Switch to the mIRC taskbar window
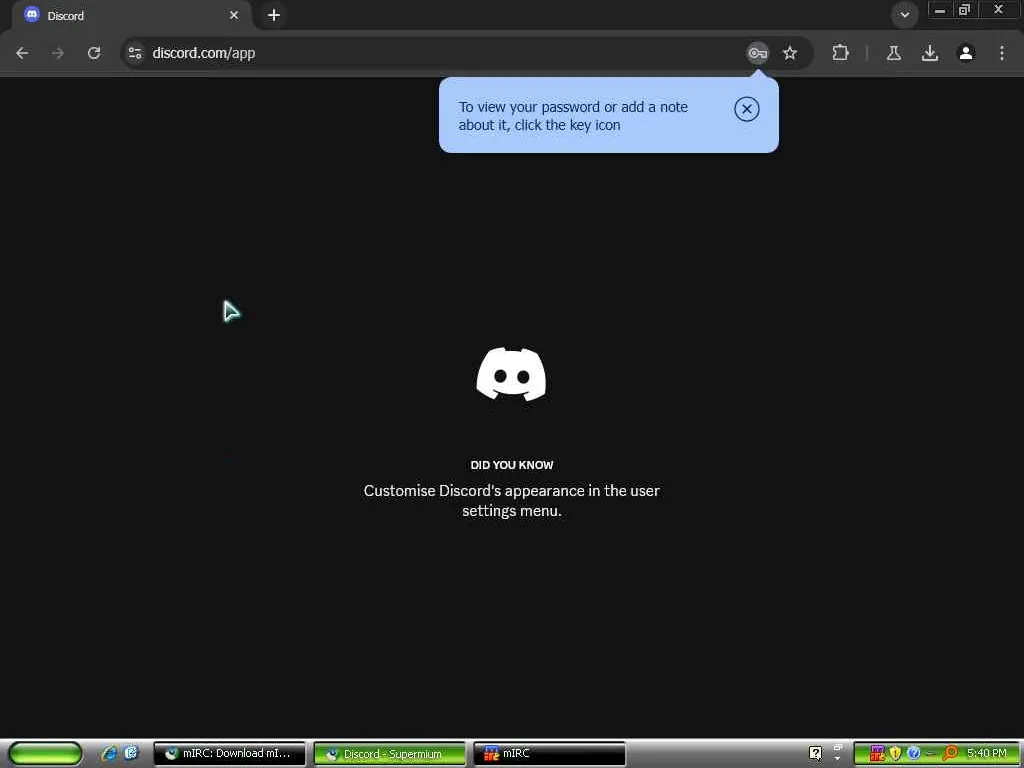Image resolution: width=1024 pixels, height=768 pixels. pyautogui.click(x=550, y=754)
